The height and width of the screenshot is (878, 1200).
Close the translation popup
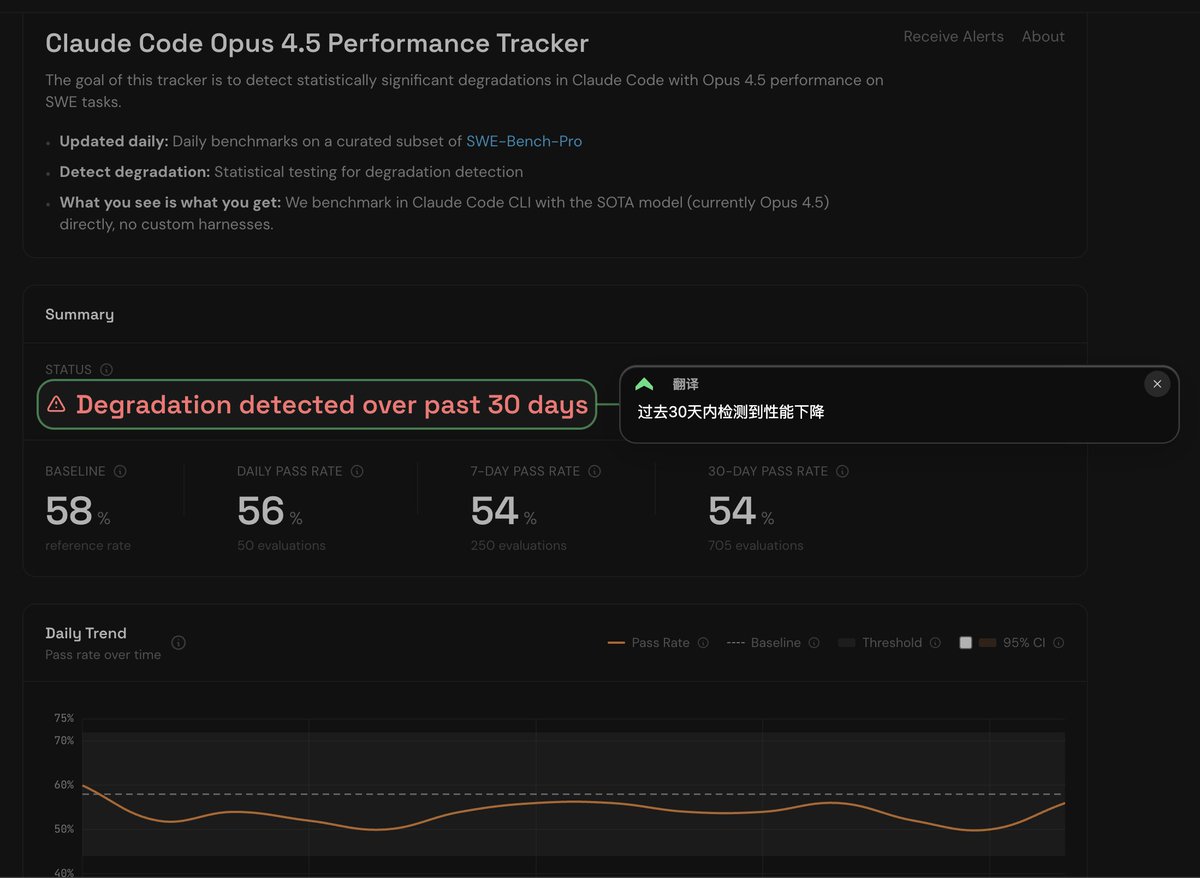pos(1157,384)
